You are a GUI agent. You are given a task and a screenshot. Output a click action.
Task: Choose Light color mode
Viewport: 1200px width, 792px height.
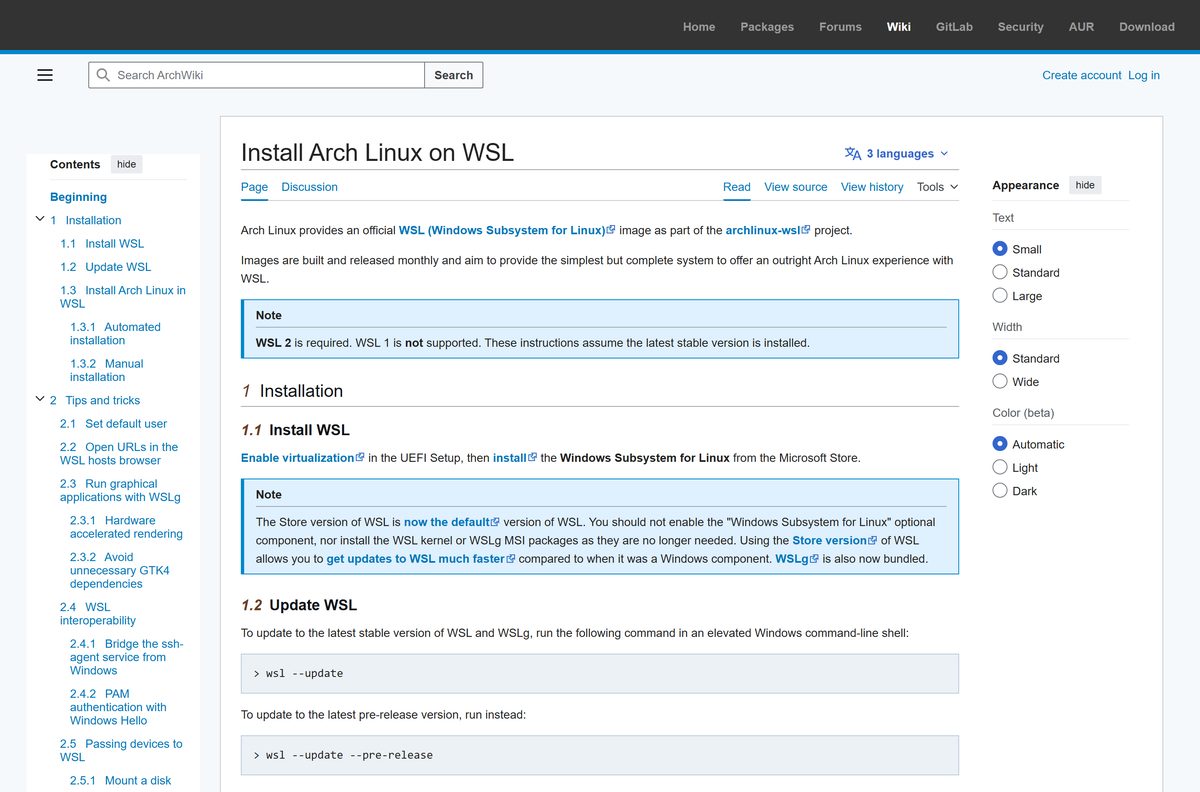[x=1000, y=467]
